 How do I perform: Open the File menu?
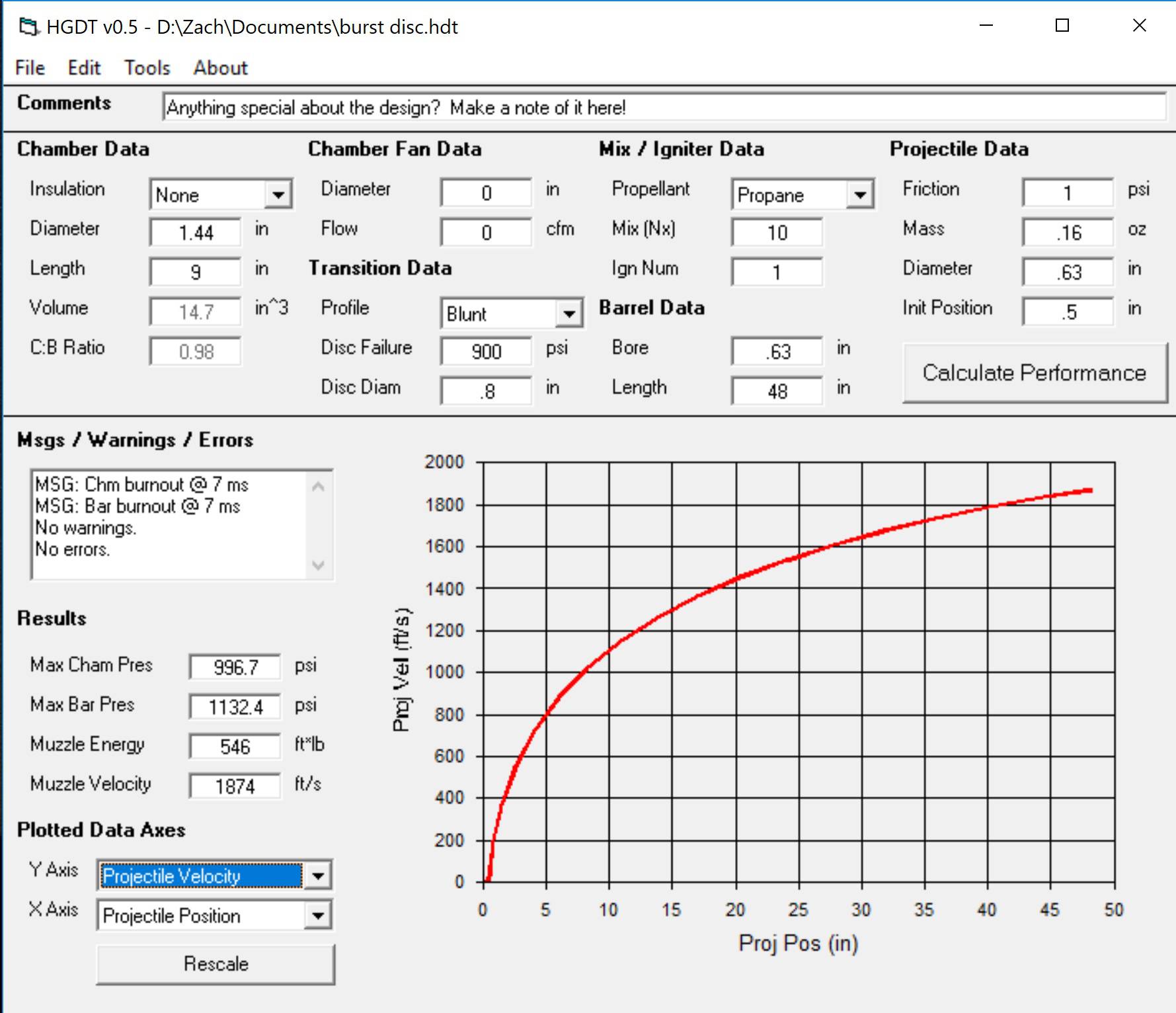[x=30, y=67]
